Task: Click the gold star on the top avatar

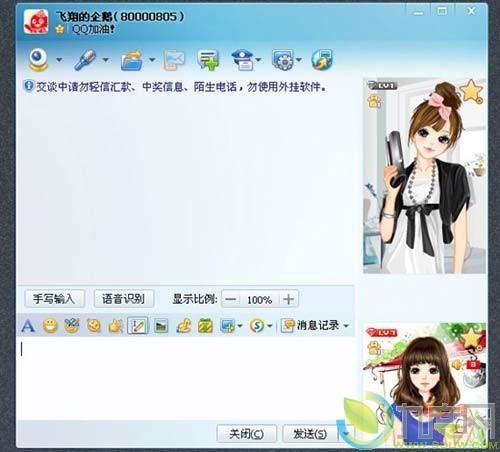Action: [471, 91]
